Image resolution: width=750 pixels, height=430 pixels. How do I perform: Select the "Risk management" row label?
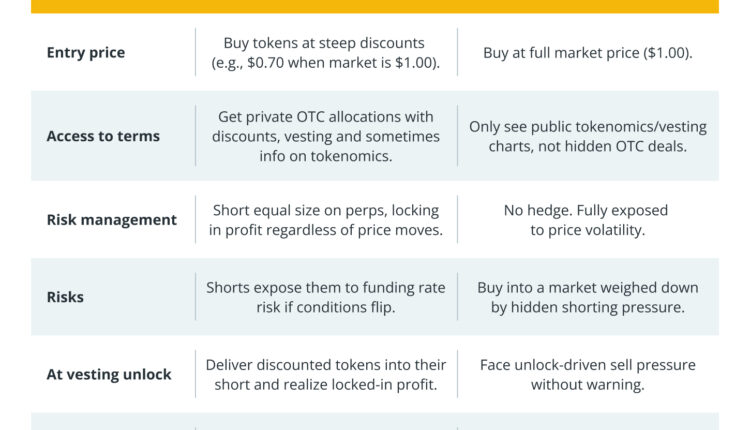pos(111,220)
